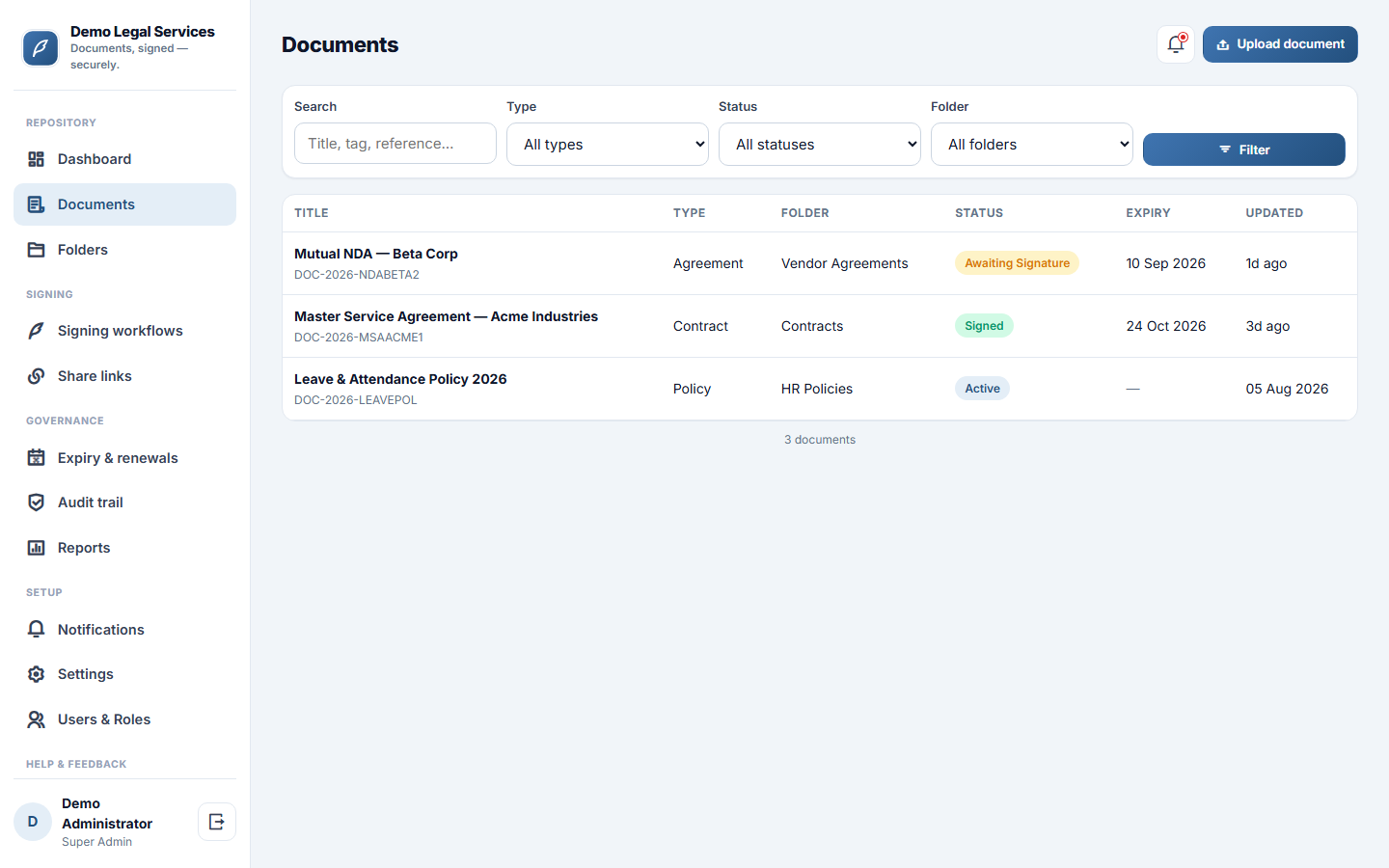Open Master Service Agreement — Acme Industries
Viewport: 1389px width, 868px height.
click(446, 316)
